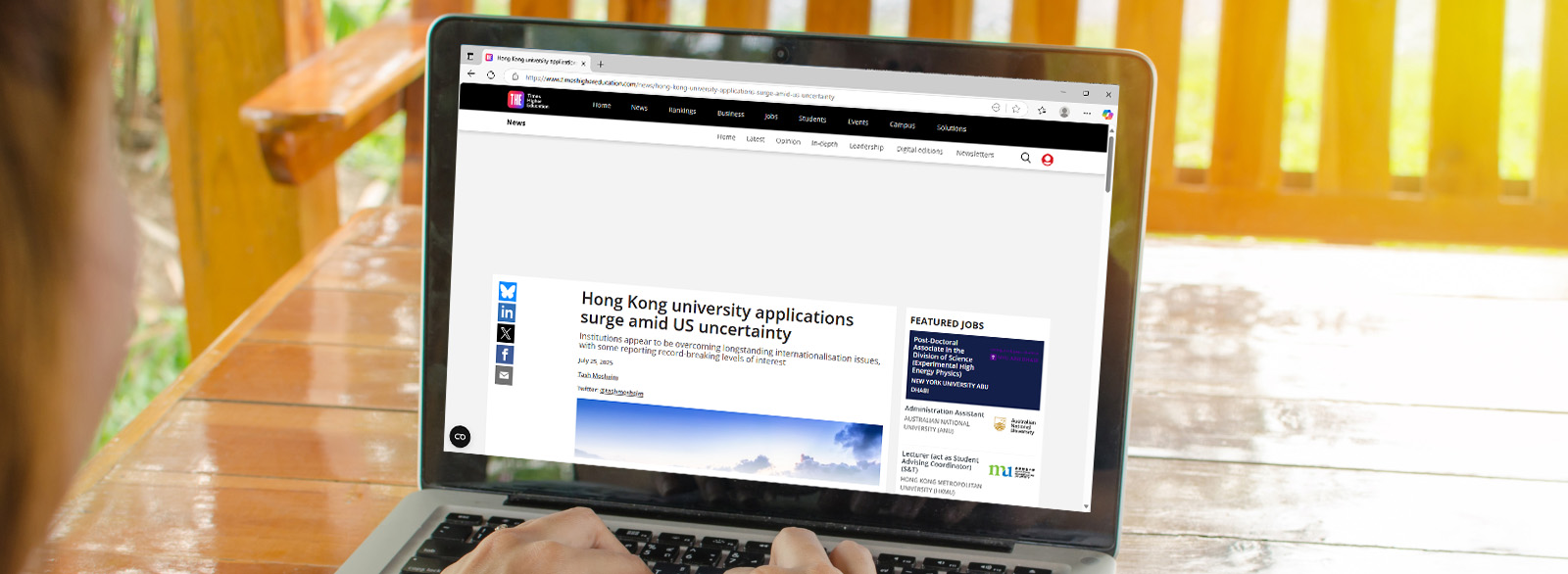Share article on LinkedIn
Viewport: 1568px width, 574px height.
(507, 312)
